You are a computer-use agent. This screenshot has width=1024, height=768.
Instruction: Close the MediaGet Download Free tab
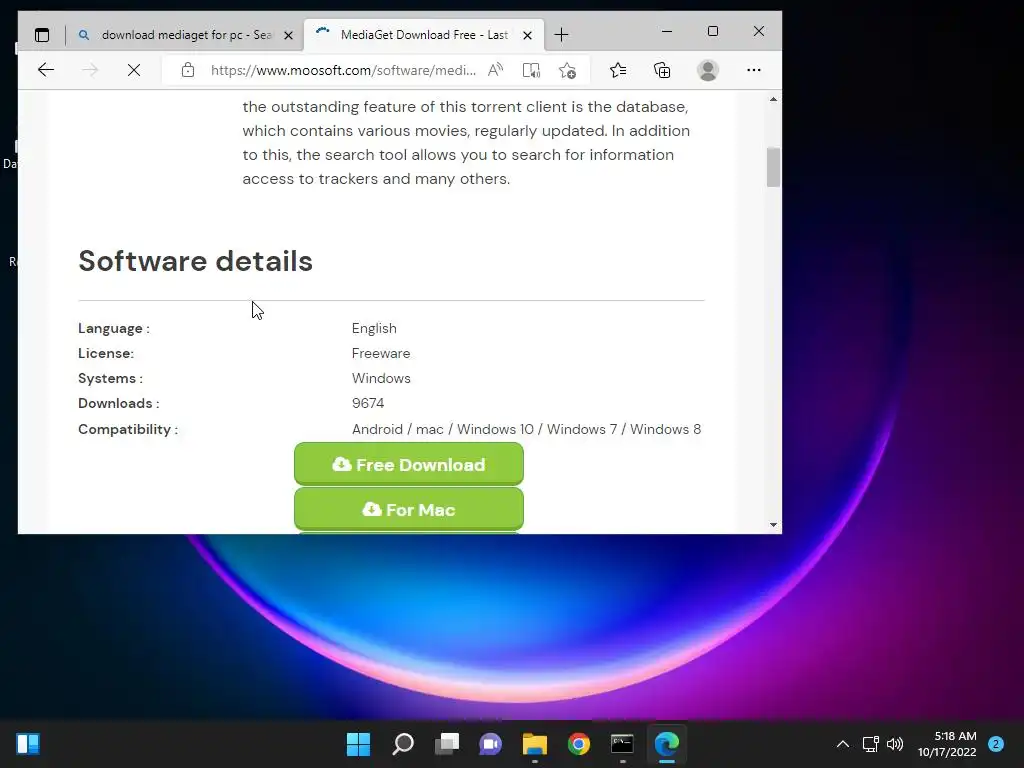(x=528, y=35)
